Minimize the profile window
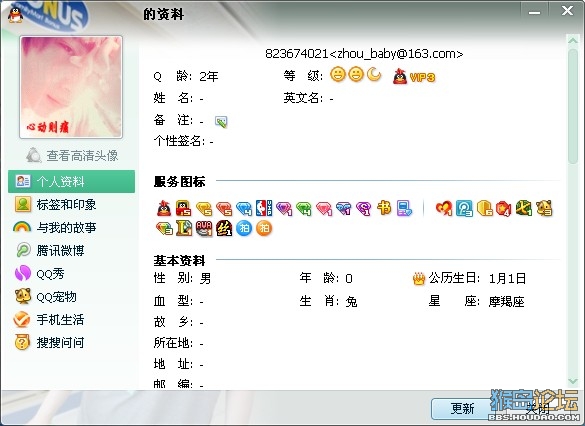585x426 pixels. (535, 12)
